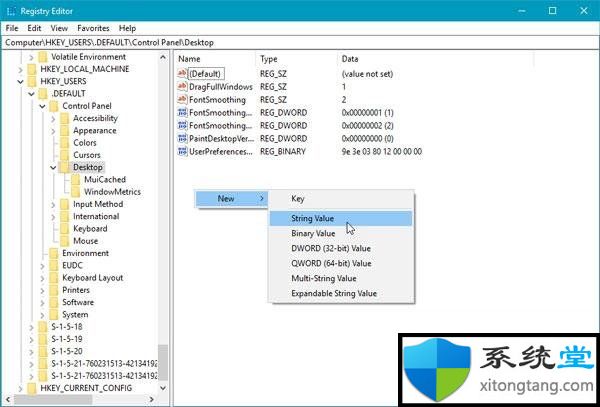Collapse the Control Panel key chevron
The image size is (600, 407).
(x=42, y=106)
